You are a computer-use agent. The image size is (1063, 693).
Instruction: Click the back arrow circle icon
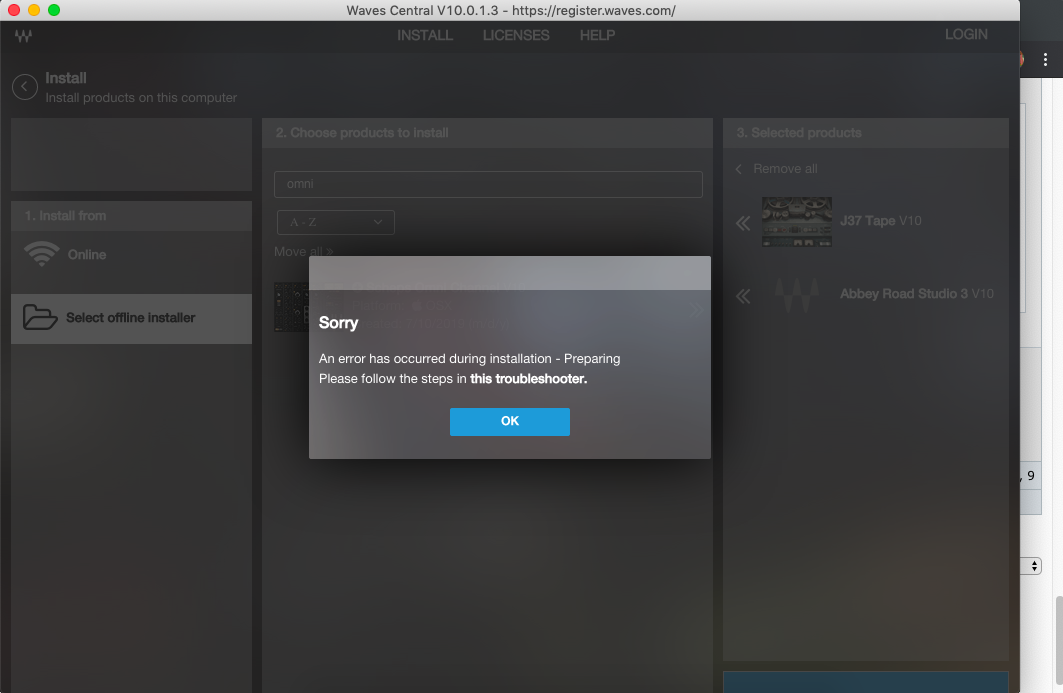(25, 87)
